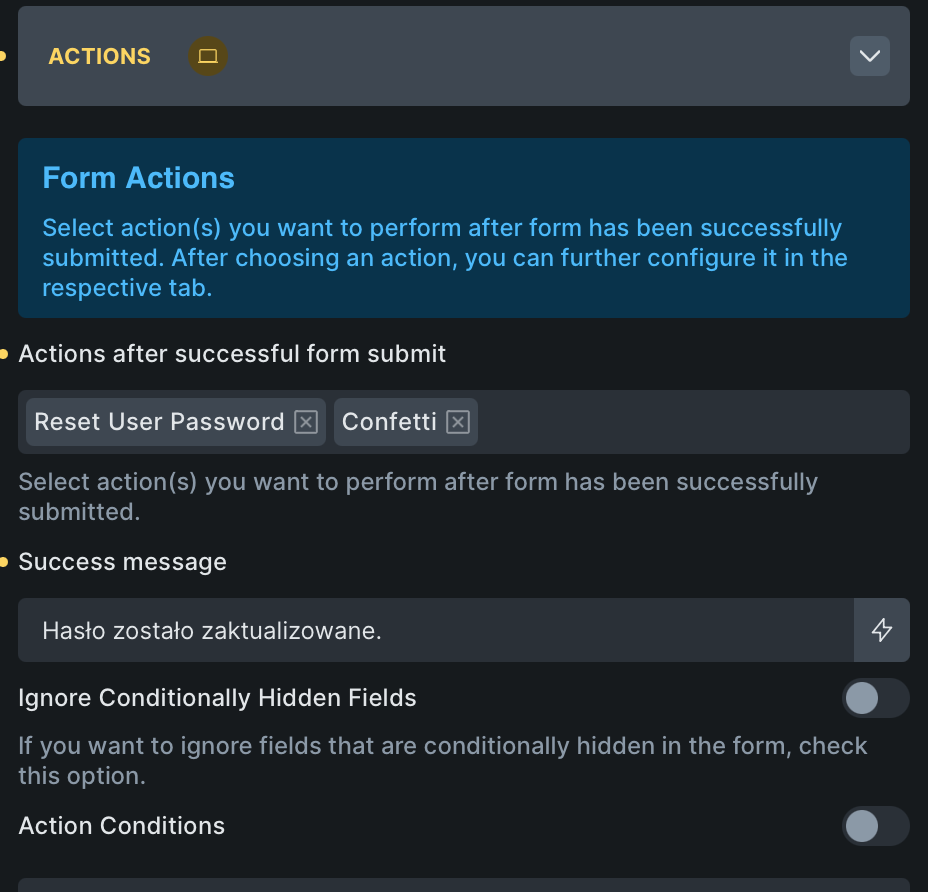Click the Form Actions info heading
This screenshot has width=928, height=892.
pyautogui.click(x=138, y=178)
